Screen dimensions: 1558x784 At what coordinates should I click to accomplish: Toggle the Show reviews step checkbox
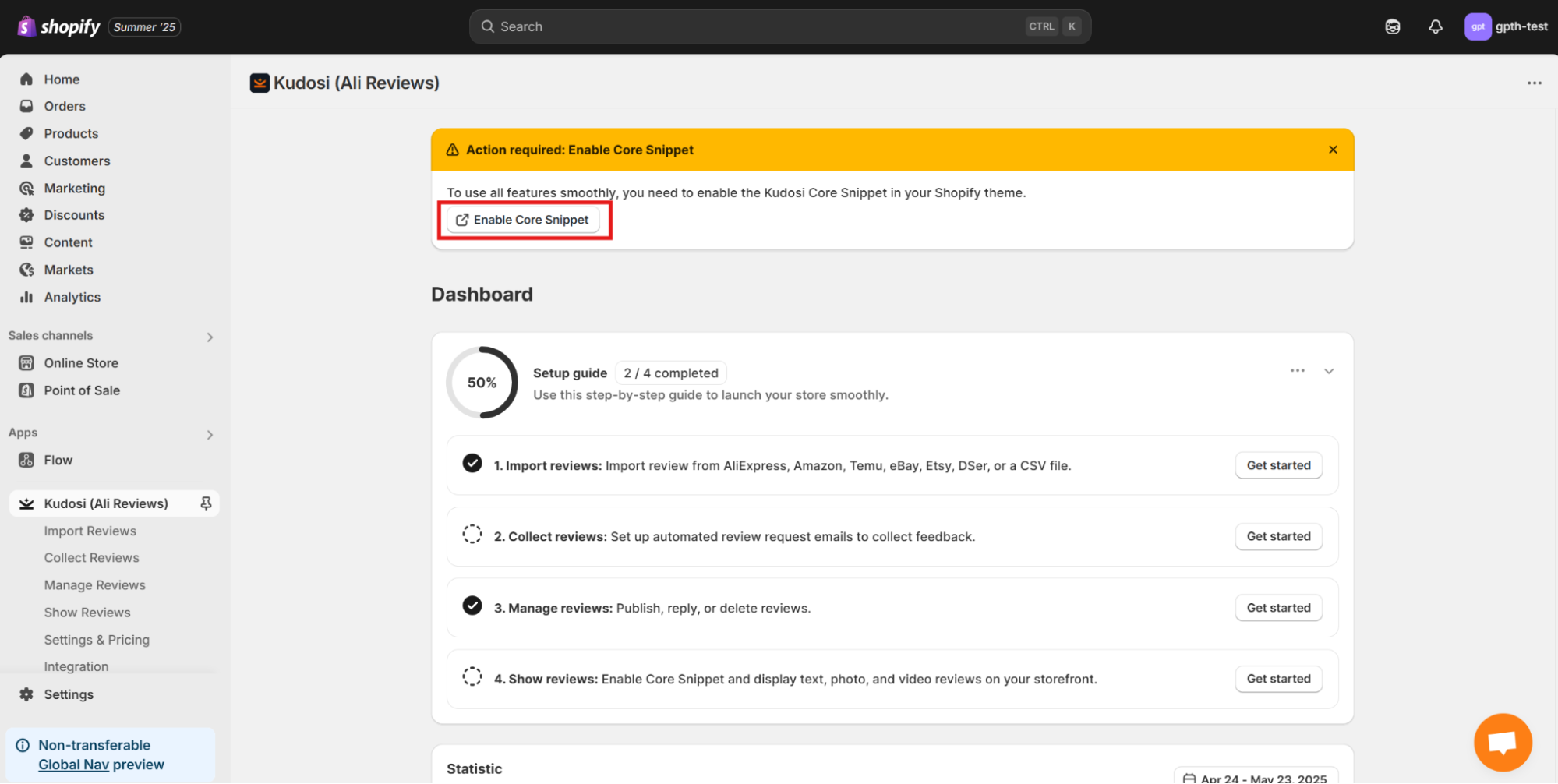pos(472,677)
